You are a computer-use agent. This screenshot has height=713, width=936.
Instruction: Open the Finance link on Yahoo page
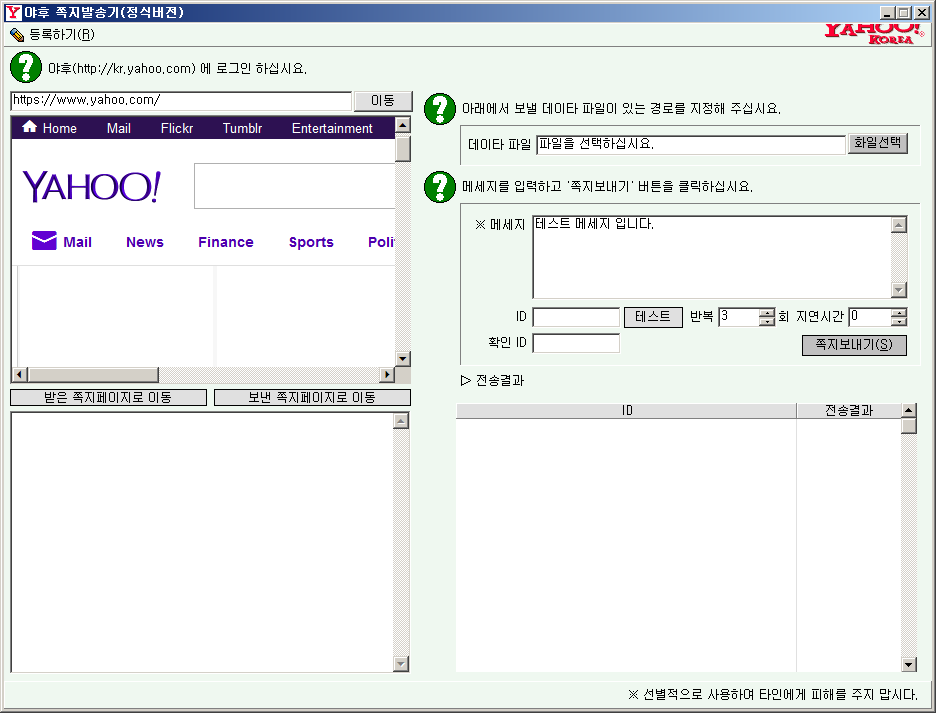point(225,242)
